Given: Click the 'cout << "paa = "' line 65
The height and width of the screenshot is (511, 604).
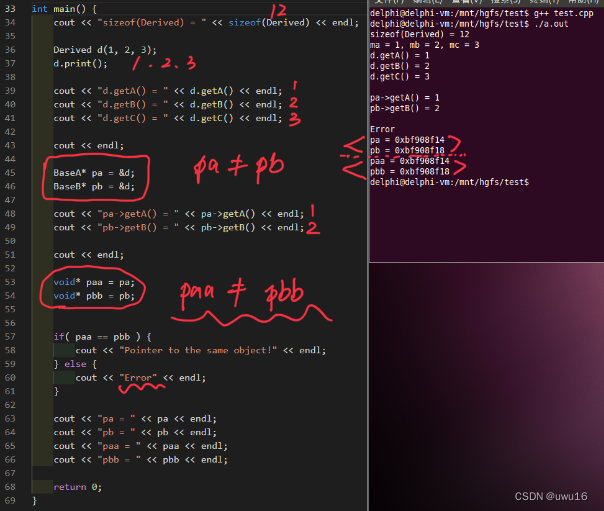Looking at the screenshot, I should [141, 446].
